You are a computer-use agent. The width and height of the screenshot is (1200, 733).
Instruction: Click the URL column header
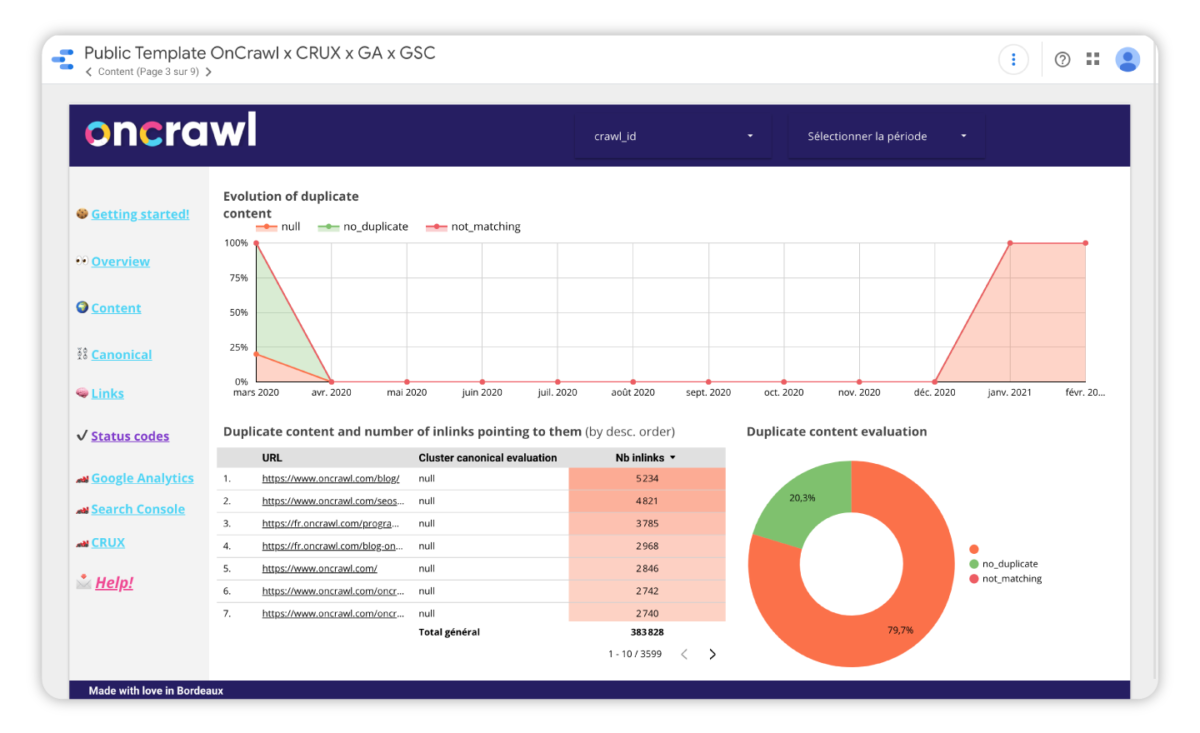tap(272, 458)
